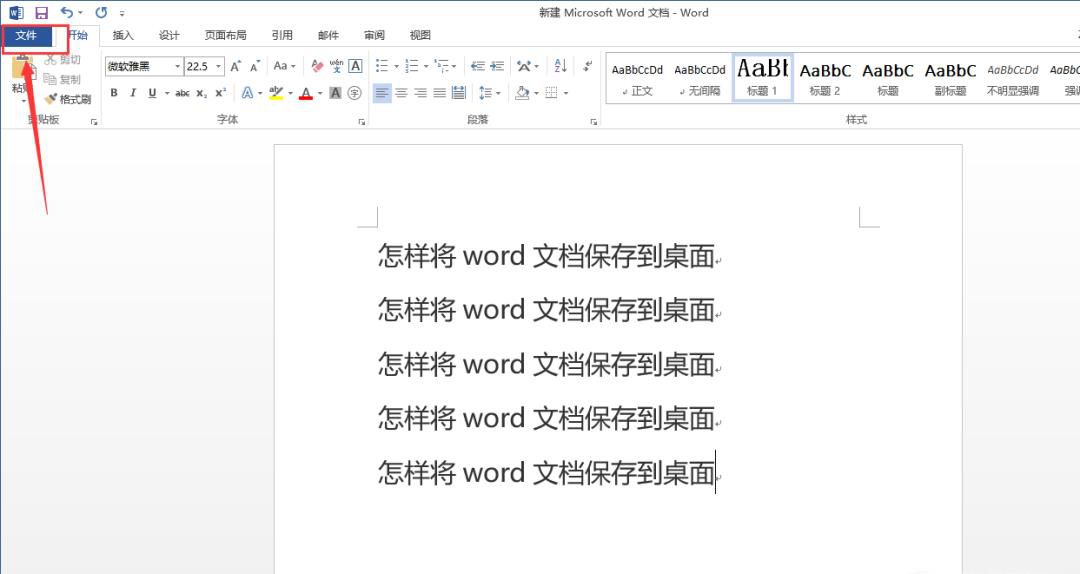Switch to the 设计 (Design) tab
The height and width of the screenshot is (574, 1080).
pyautogui.click(x=169, y=35)
